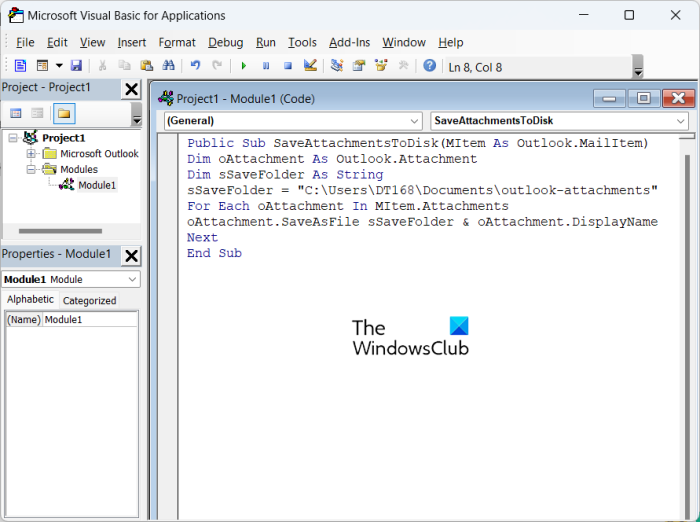This screenshot has height=522, width=700.
Task: Toggle Folders view in Project panel
Action: [x=63, y=113]
